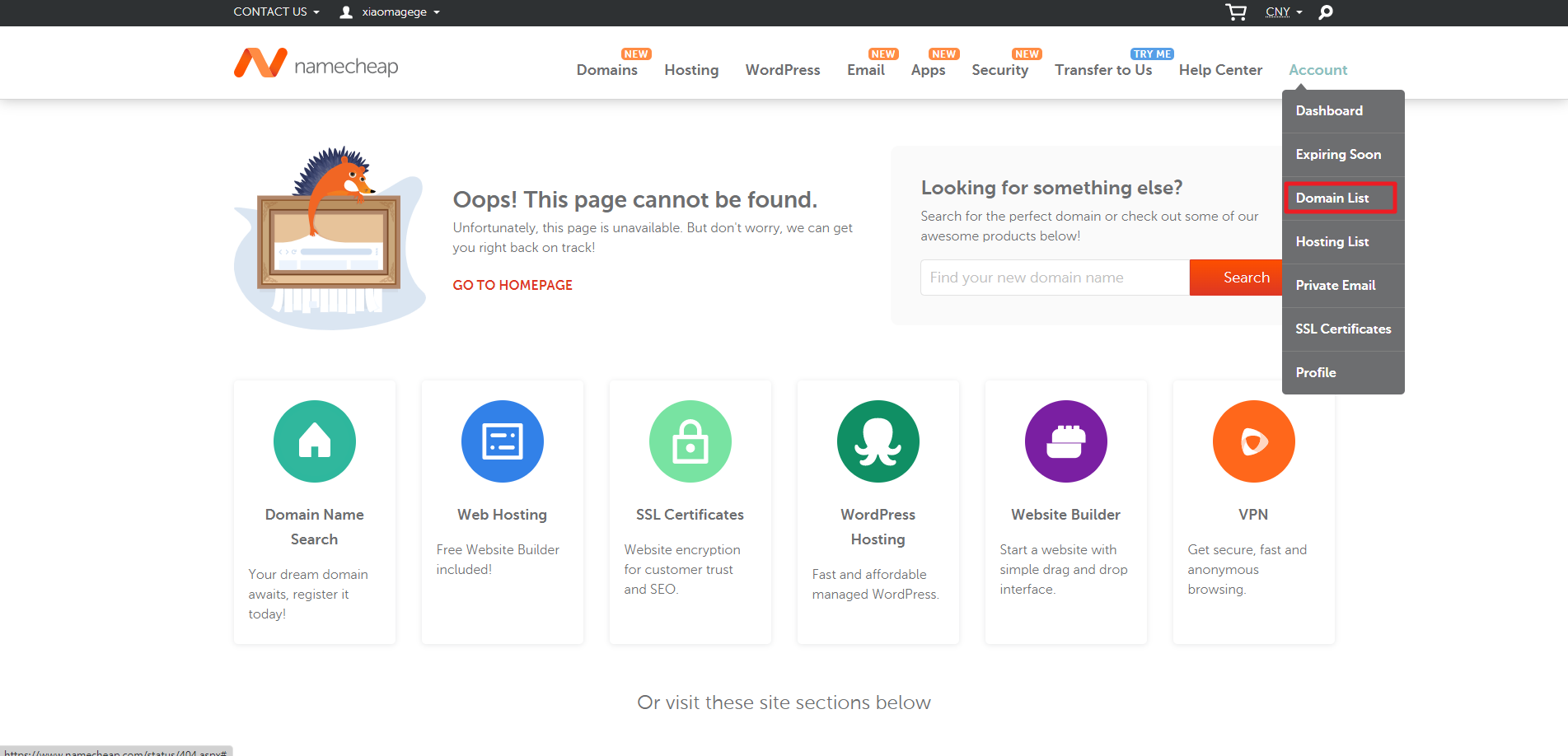Select Dashboard in Account dropdown
This screenshot has height=756, width=1568.
pyautogui.click(x=1343, y=111)
